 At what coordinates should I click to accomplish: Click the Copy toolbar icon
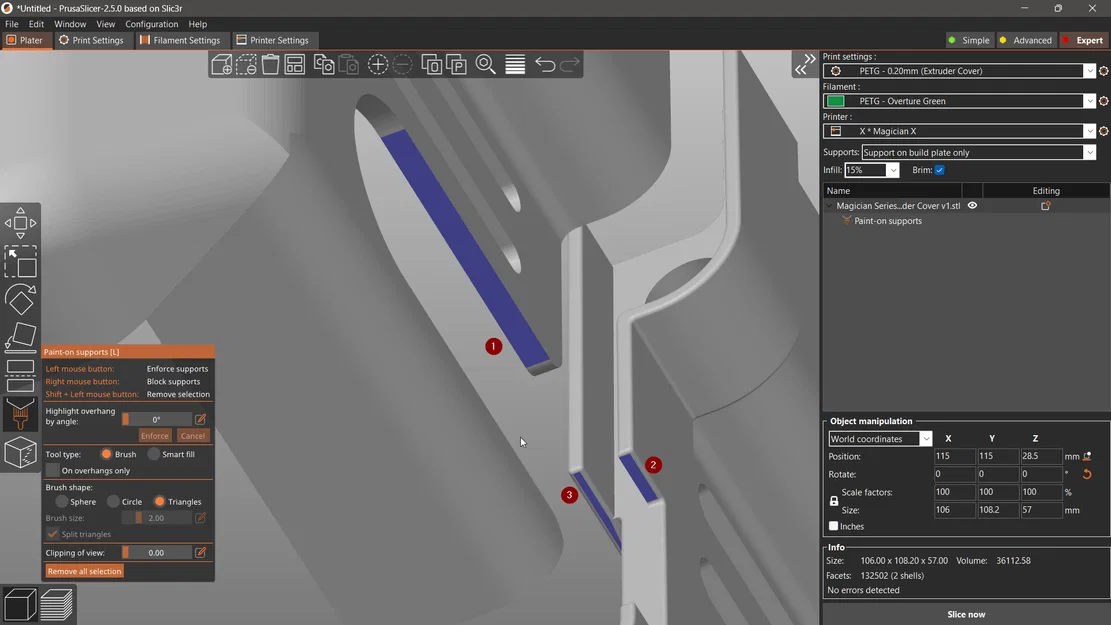pyautogui.click(x=324, y=64)
